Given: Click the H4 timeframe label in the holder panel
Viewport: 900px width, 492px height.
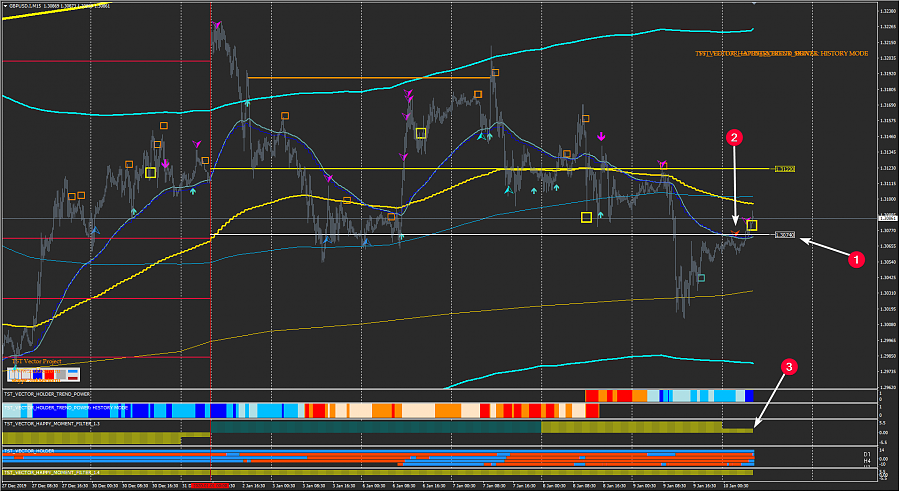Looking at the screenshot, I should point(867,460).
